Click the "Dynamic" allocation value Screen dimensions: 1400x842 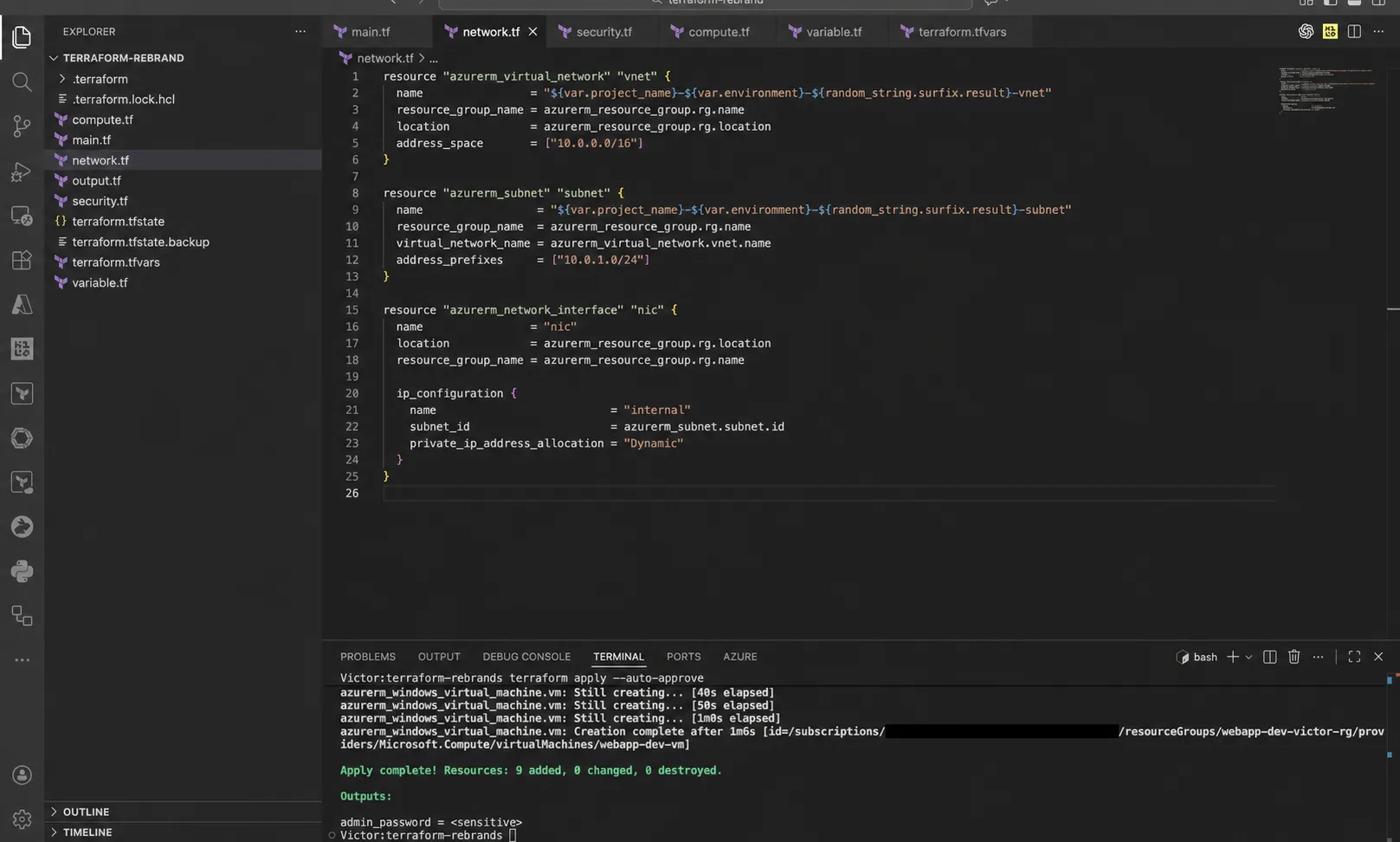(654, 444)
